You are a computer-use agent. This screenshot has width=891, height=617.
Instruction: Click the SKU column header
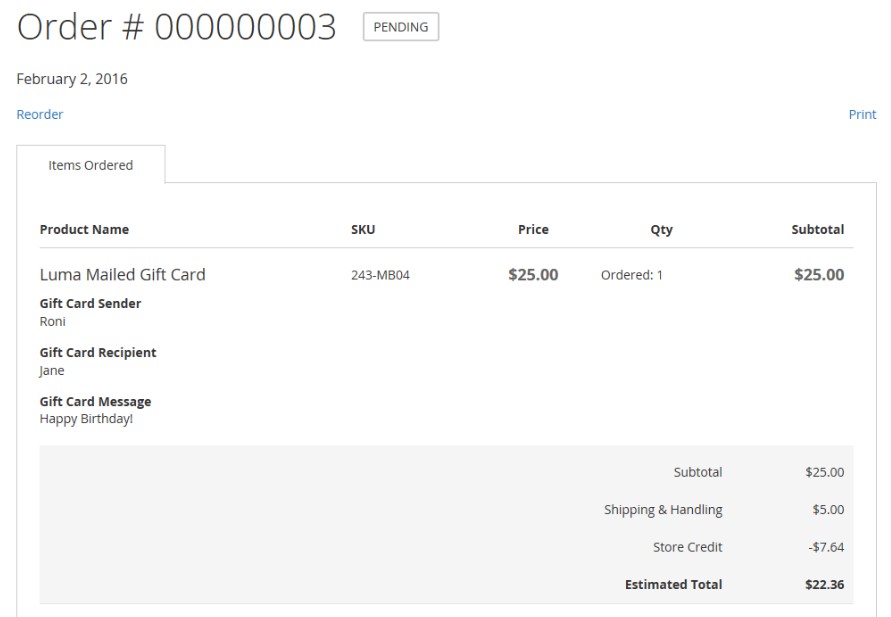click(363, 230)
